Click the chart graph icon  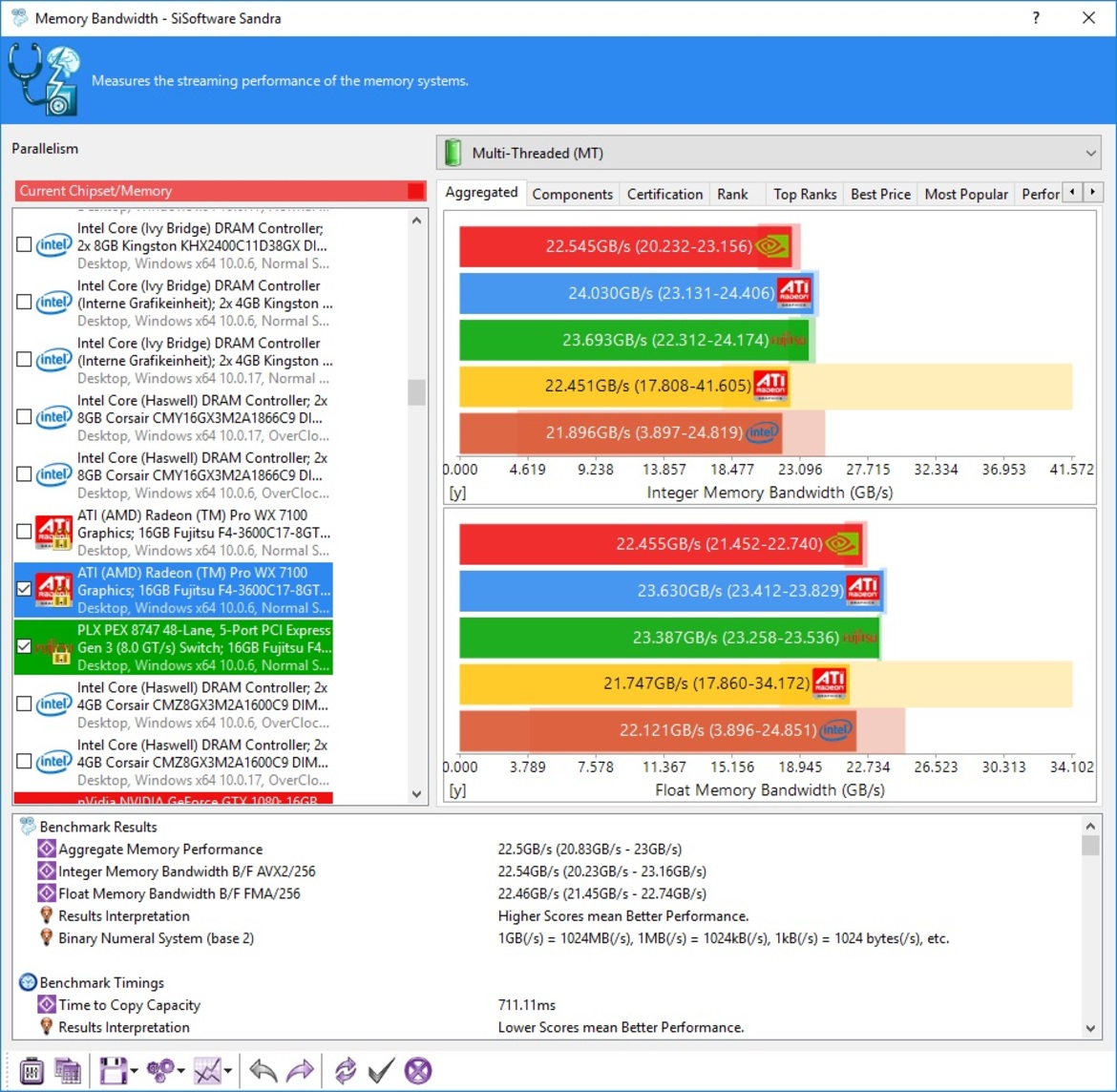tap(207, 1071)
